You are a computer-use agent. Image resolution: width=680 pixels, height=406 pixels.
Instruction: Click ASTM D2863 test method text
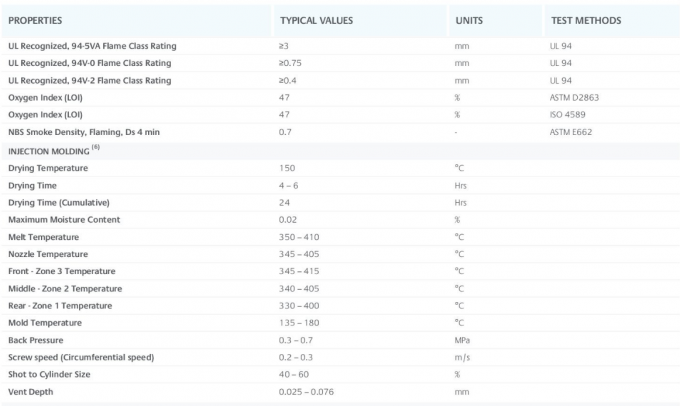pos(574,98)
